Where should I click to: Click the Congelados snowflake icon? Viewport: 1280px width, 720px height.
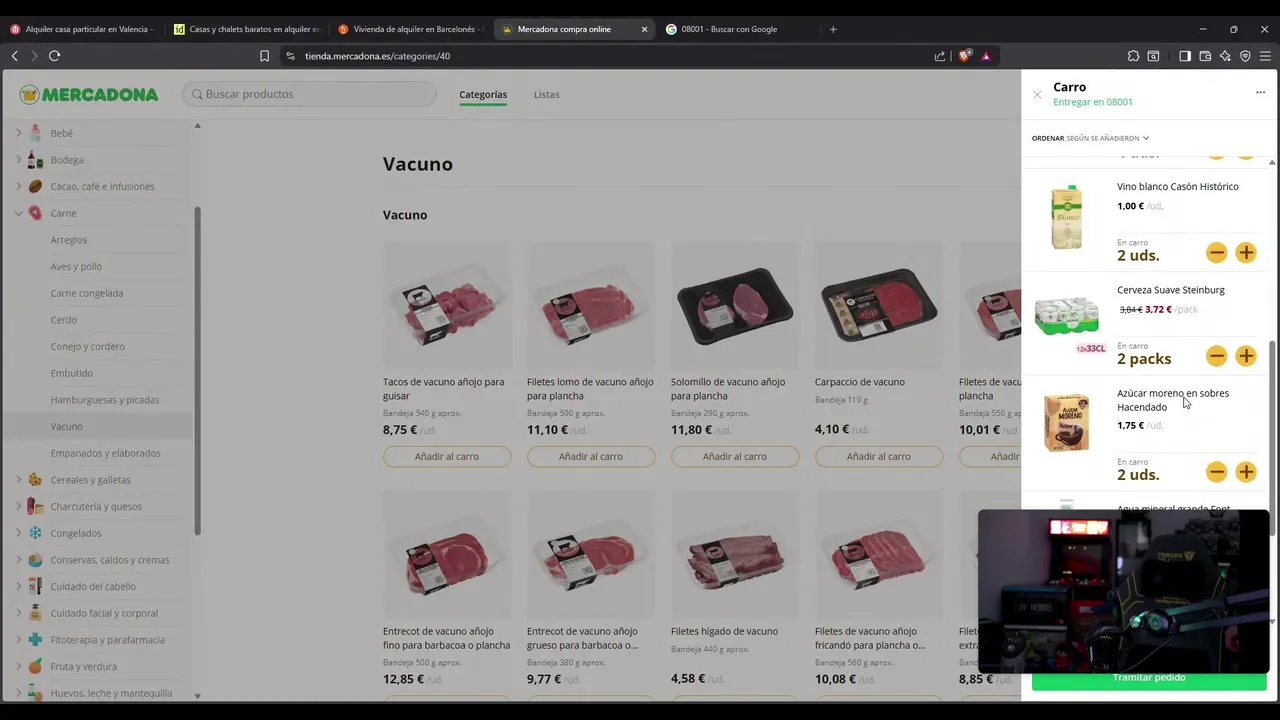(36, 533)
